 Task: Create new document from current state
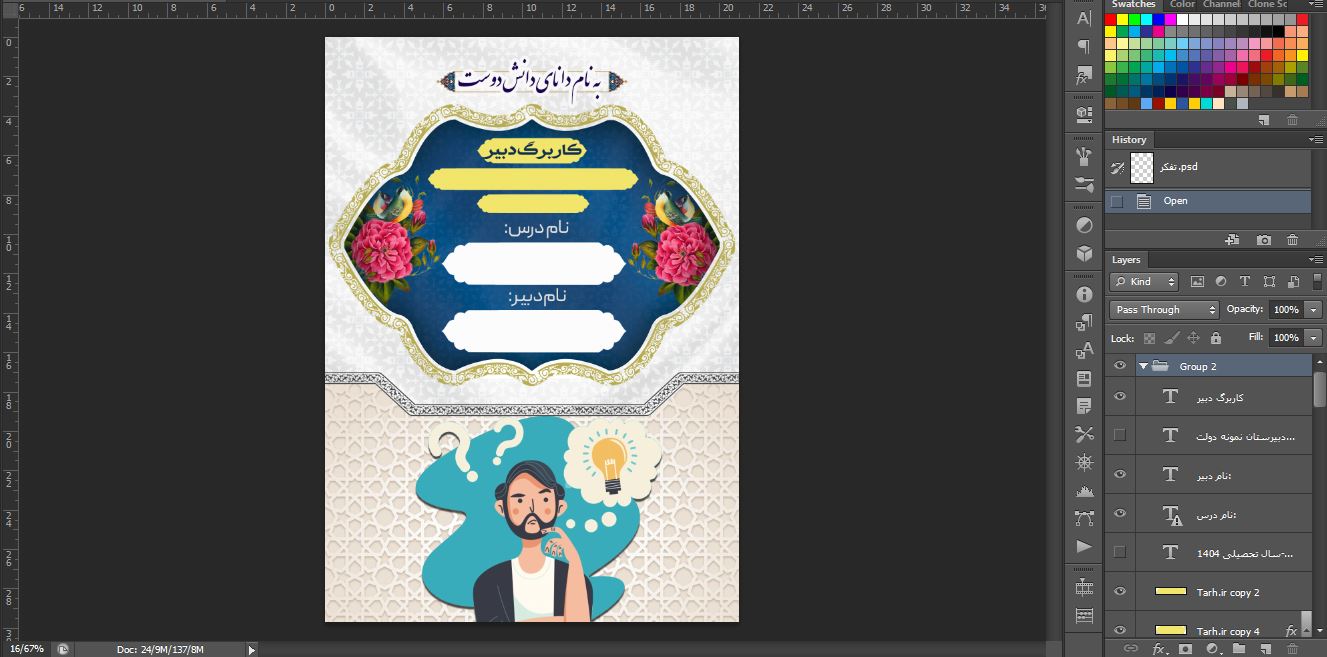[1233, 240]
